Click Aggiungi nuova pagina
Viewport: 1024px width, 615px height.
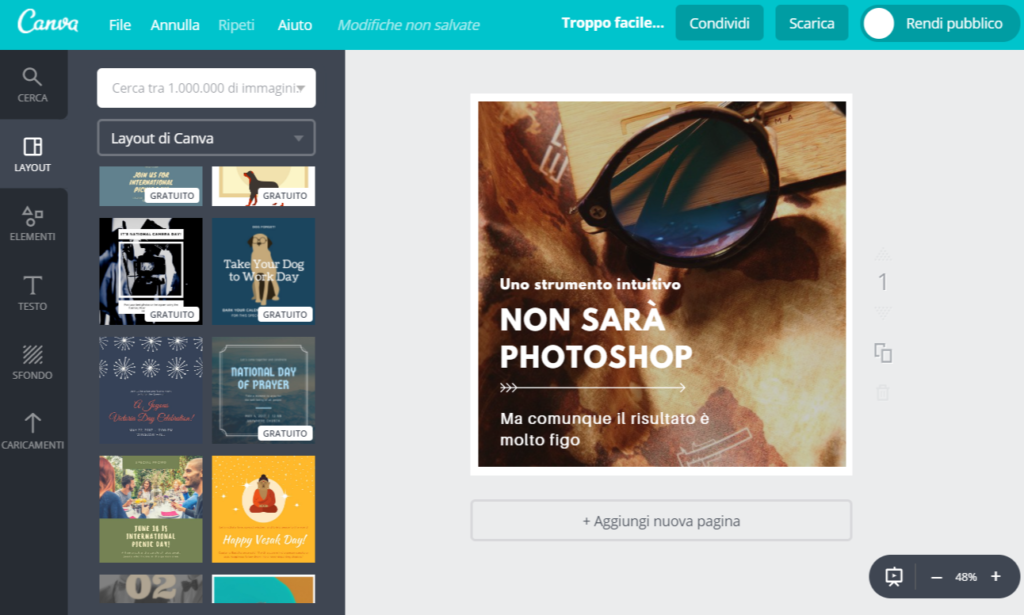click(x=661, y=521)
